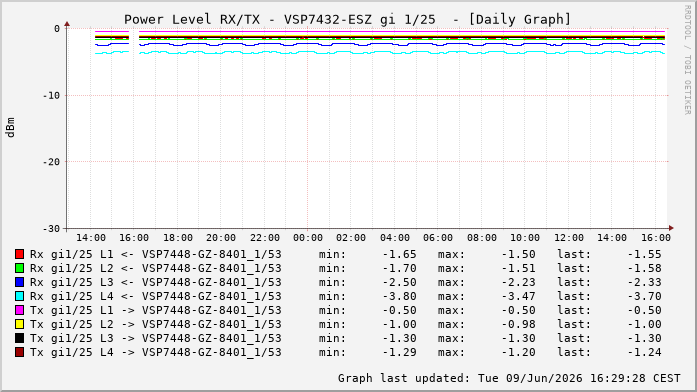Click the Tx gi1/25 L3 legend label

coord(156,338)
